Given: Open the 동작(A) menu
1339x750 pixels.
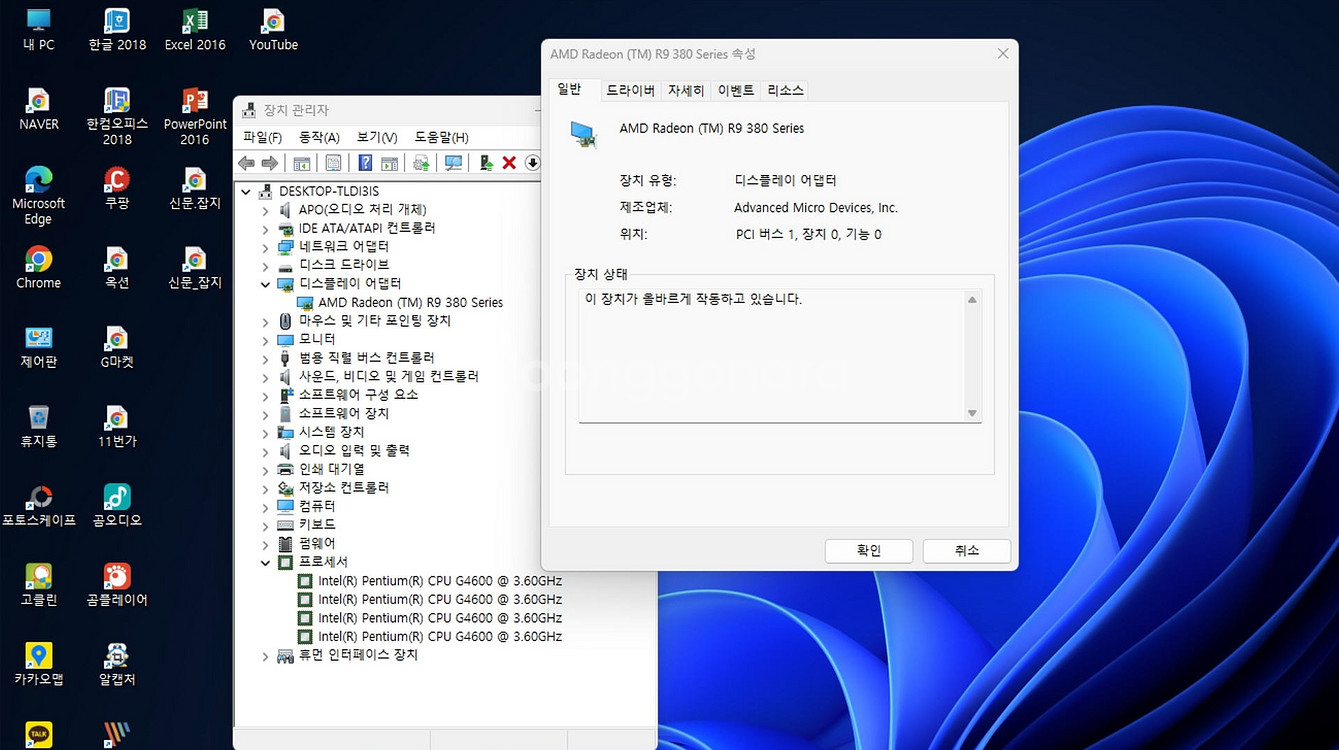Looking at the screenshot, I should [319, 137].
